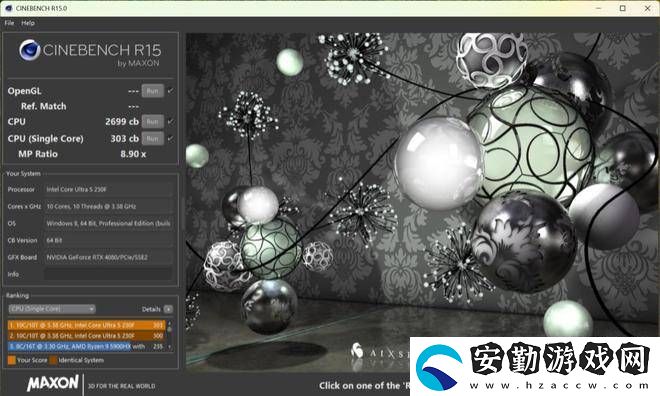
Task: Select the first-ranked Intel Core Ultra 5 entry
Action: click(87, 325)
